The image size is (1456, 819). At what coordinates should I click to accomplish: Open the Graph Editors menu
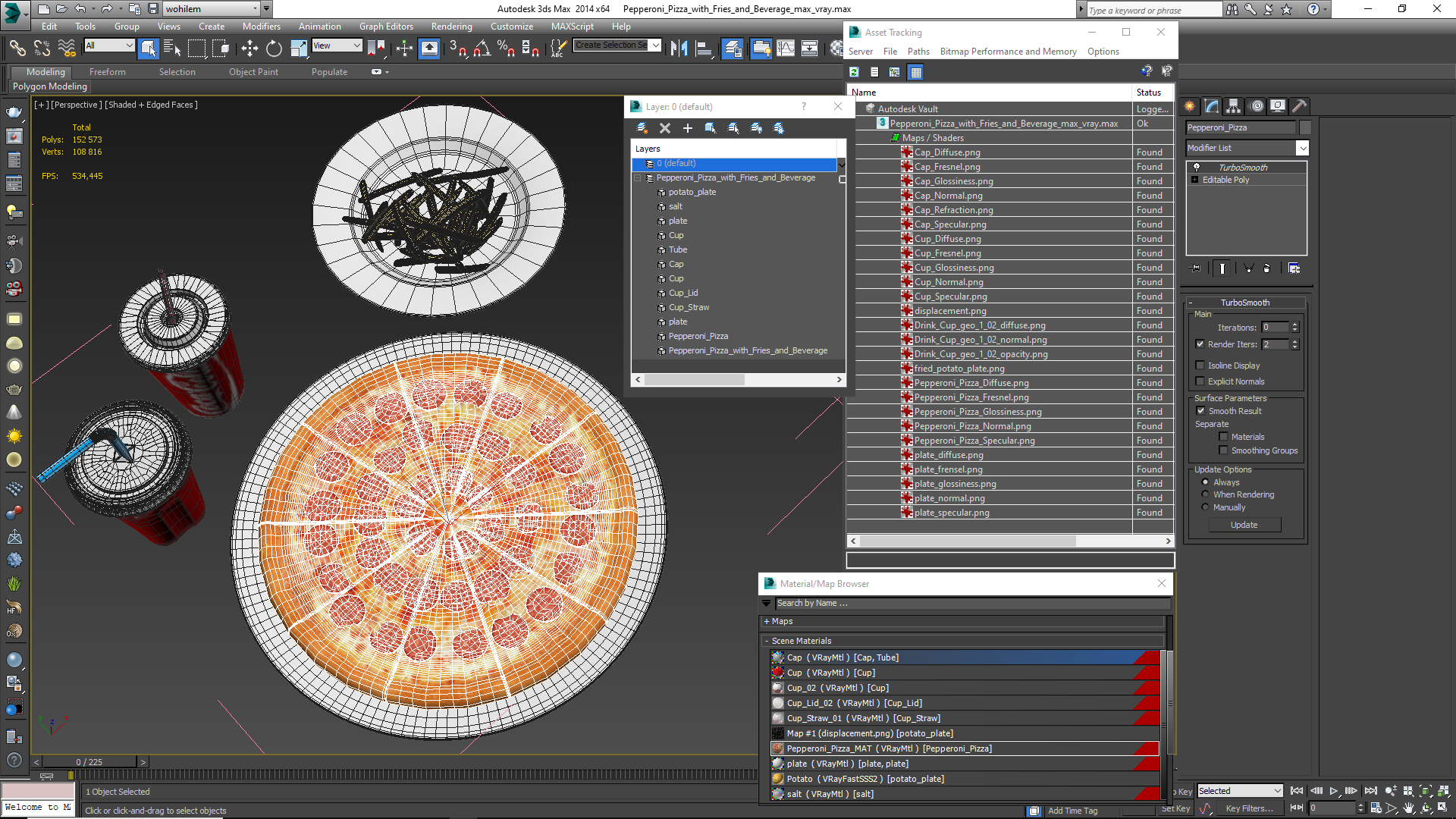(386, 27)
